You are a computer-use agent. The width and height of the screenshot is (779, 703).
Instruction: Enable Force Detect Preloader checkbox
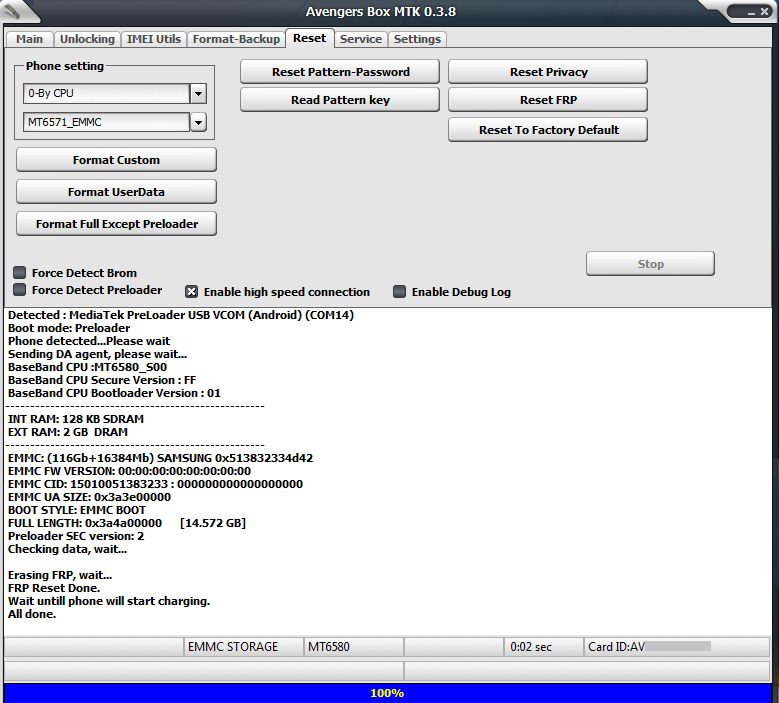pos(19,290)
